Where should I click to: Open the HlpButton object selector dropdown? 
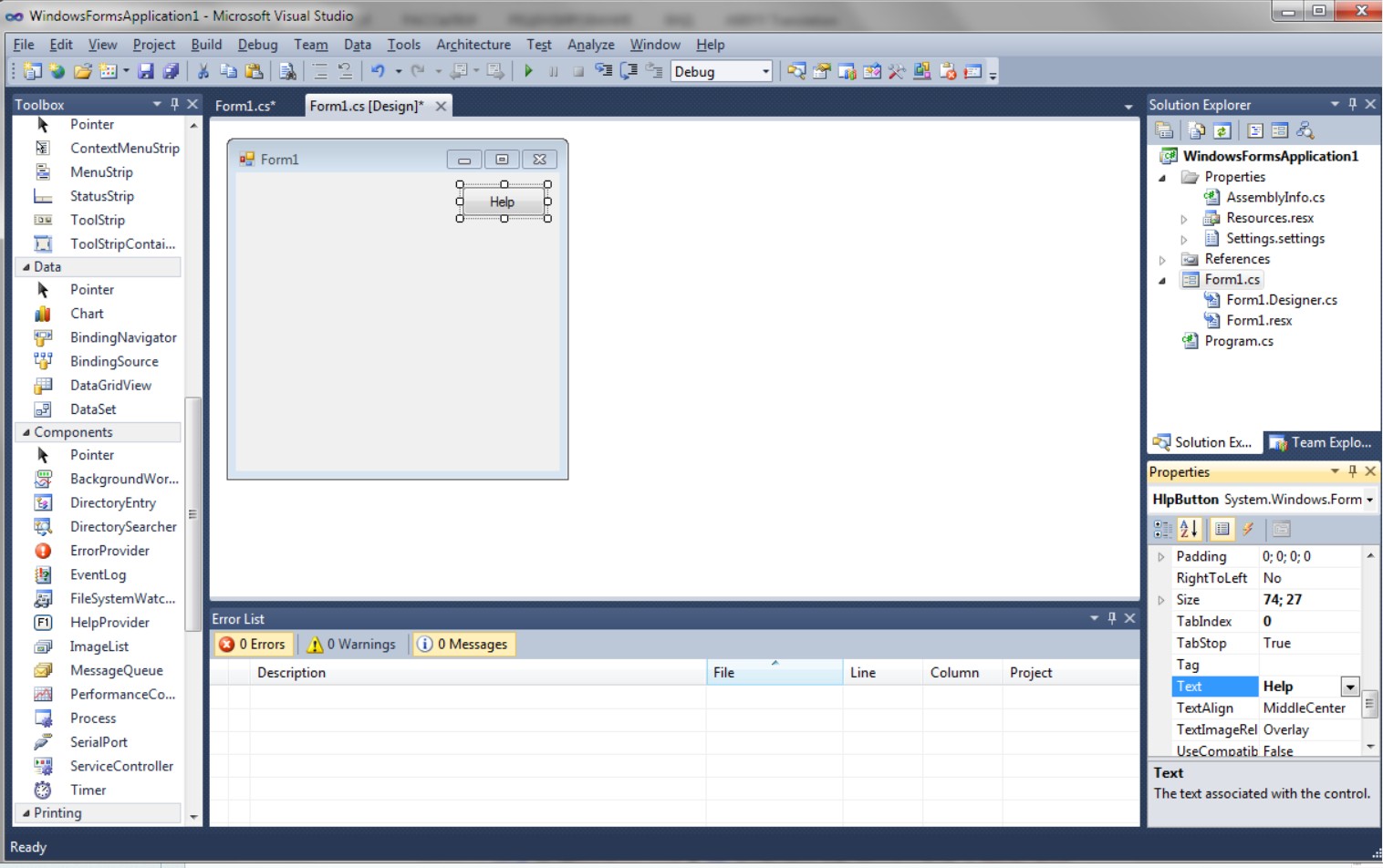click(x=1369, y=500)
